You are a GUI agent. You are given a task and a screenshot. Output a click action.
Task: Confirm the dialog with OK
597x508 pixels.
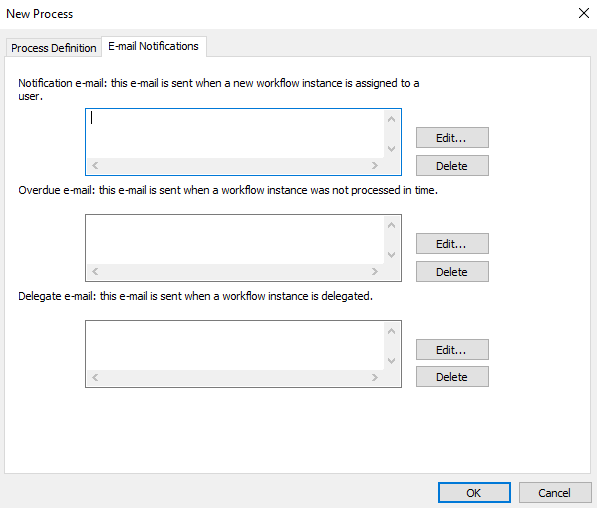[474, 493]
